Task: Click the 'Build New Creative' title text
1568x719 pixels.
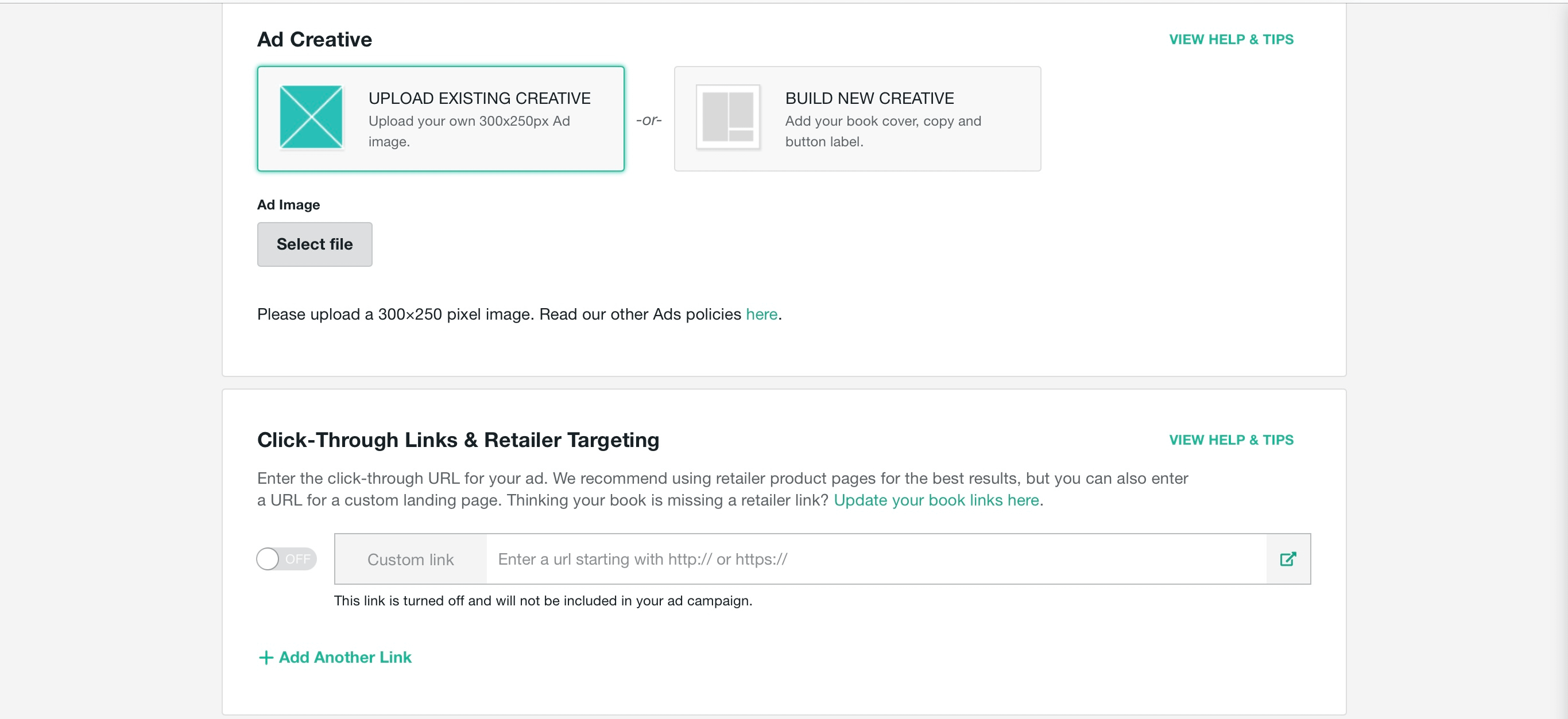Action: [x=869, y=98]
